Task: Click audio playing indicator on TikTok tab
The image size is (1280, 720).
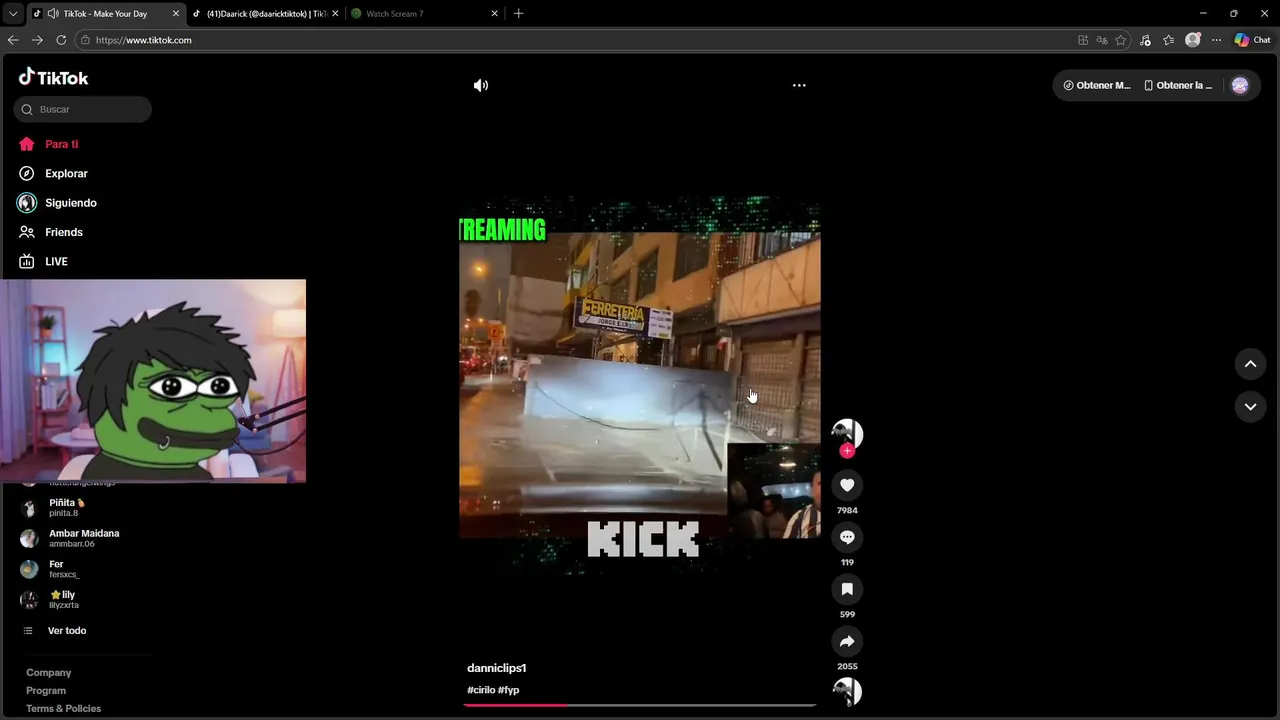Action: (53, 14)
